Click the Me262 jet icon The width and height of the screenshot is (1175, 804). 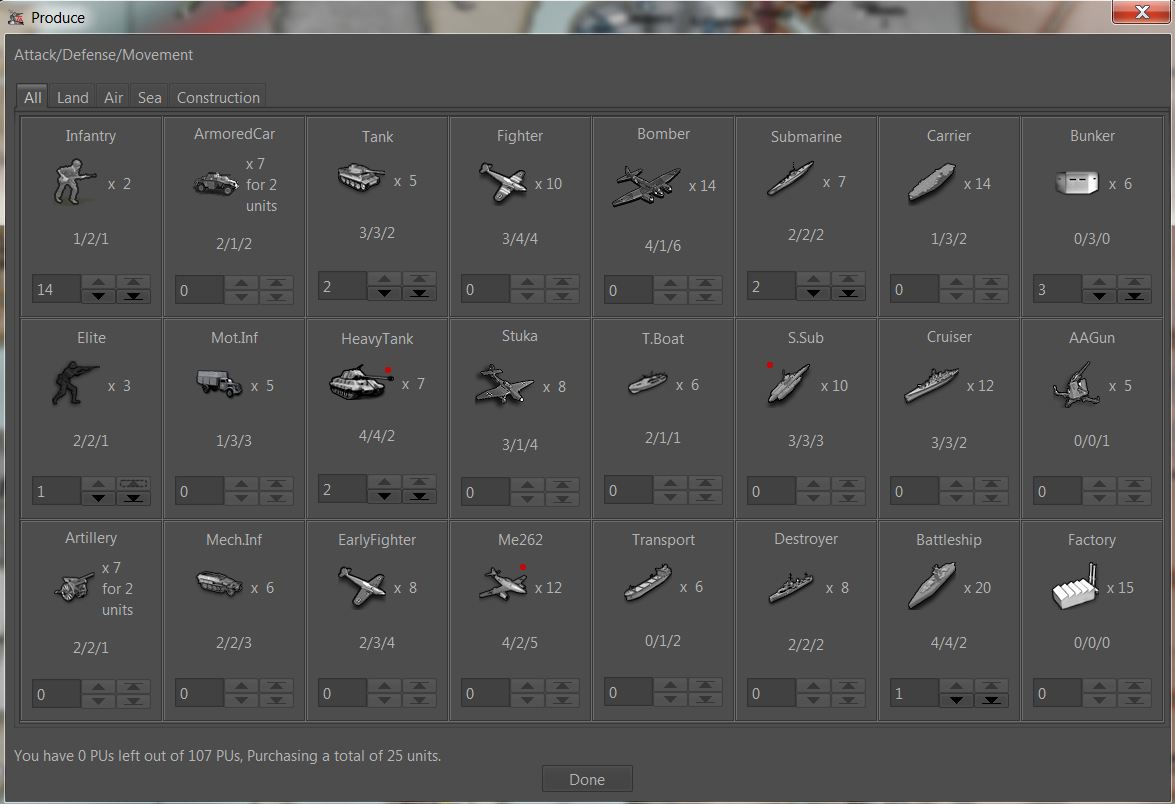coord(503,584)
